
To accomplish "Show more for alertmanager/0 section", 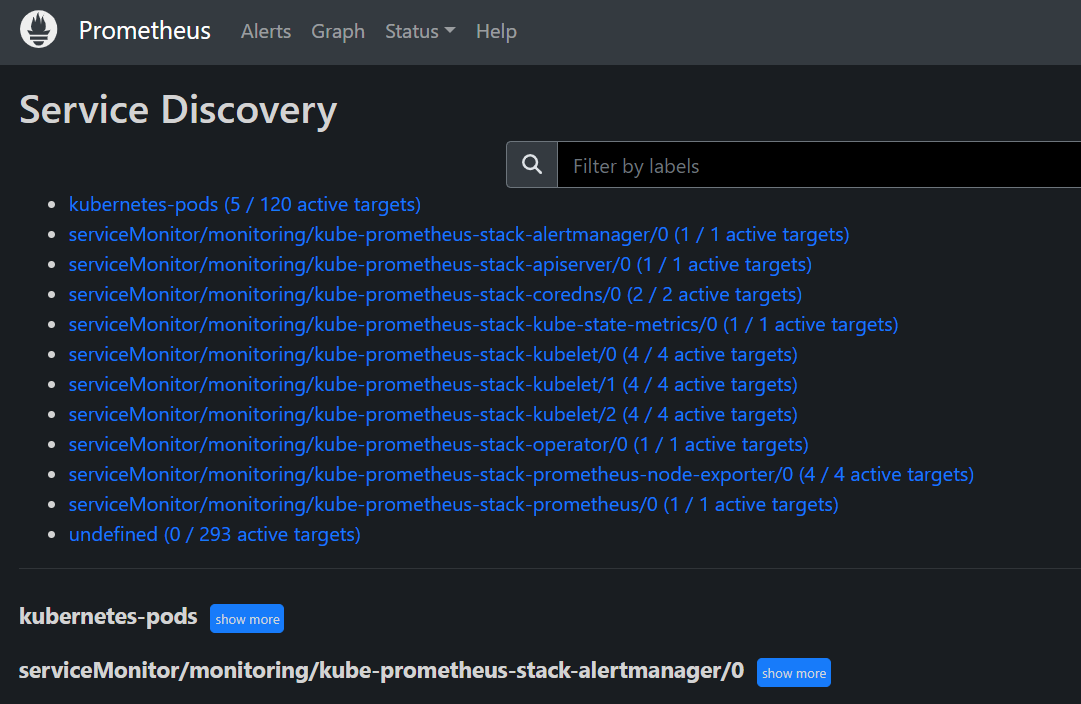I will [x=794, y=673].
